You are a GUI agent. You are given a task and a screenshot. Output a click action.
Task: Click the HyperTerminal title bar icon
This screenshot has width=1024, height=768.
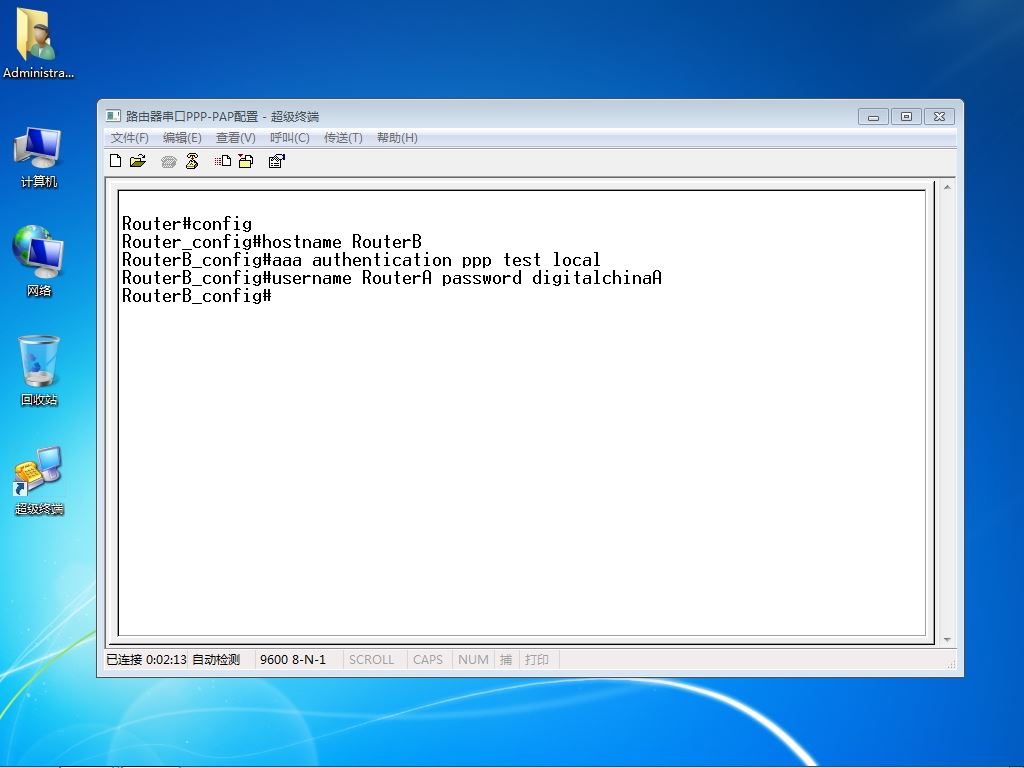coord(113,116)
